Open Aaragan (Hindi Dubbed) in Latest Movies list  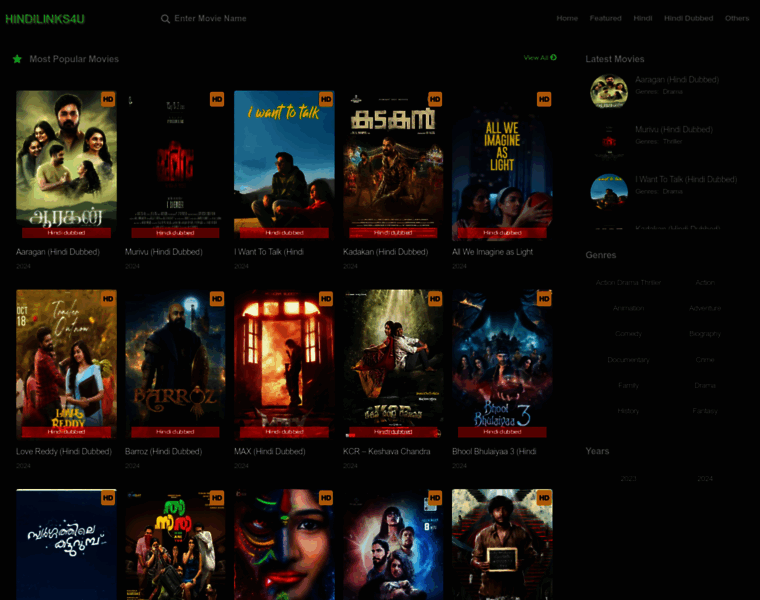[x=677, y=79]
